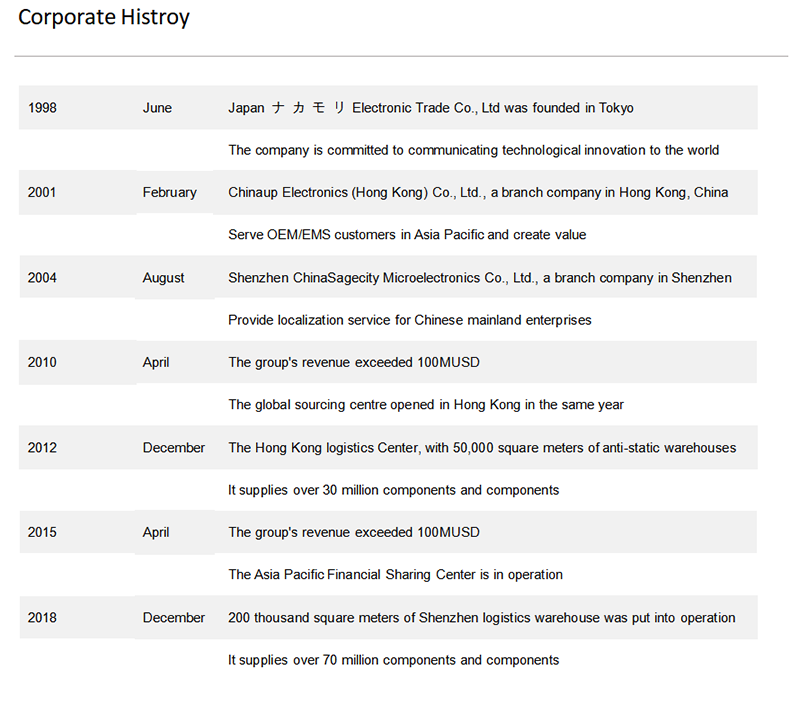
Task: Click the Chinaup Electronics (Hong Kong) entry
Action: [x=478, y=192]
